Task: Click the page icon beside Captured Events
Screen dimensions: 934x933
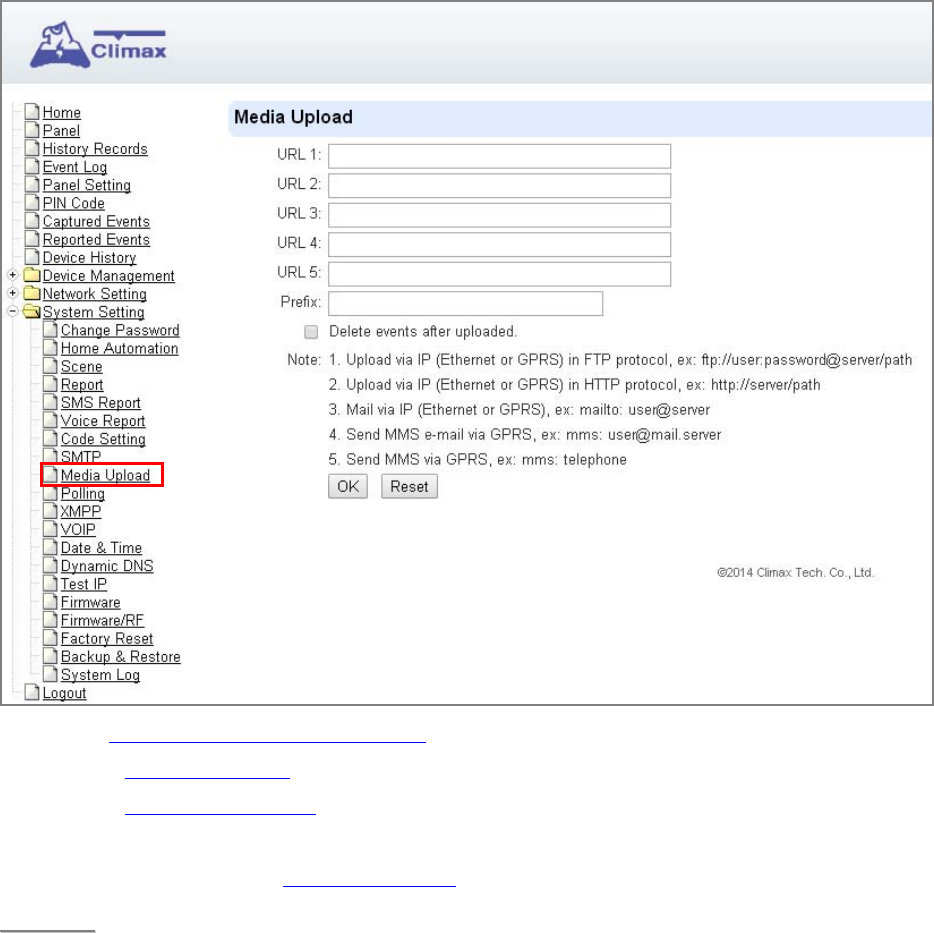Action: click(32, 221)
